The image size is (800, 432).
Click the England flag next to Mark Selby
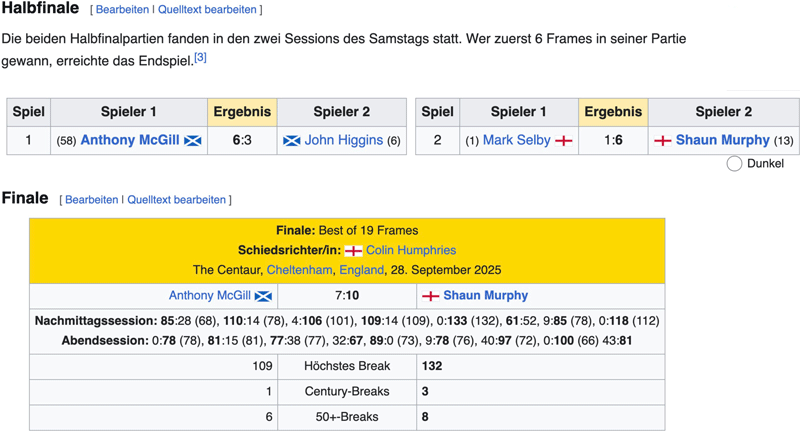564,141
